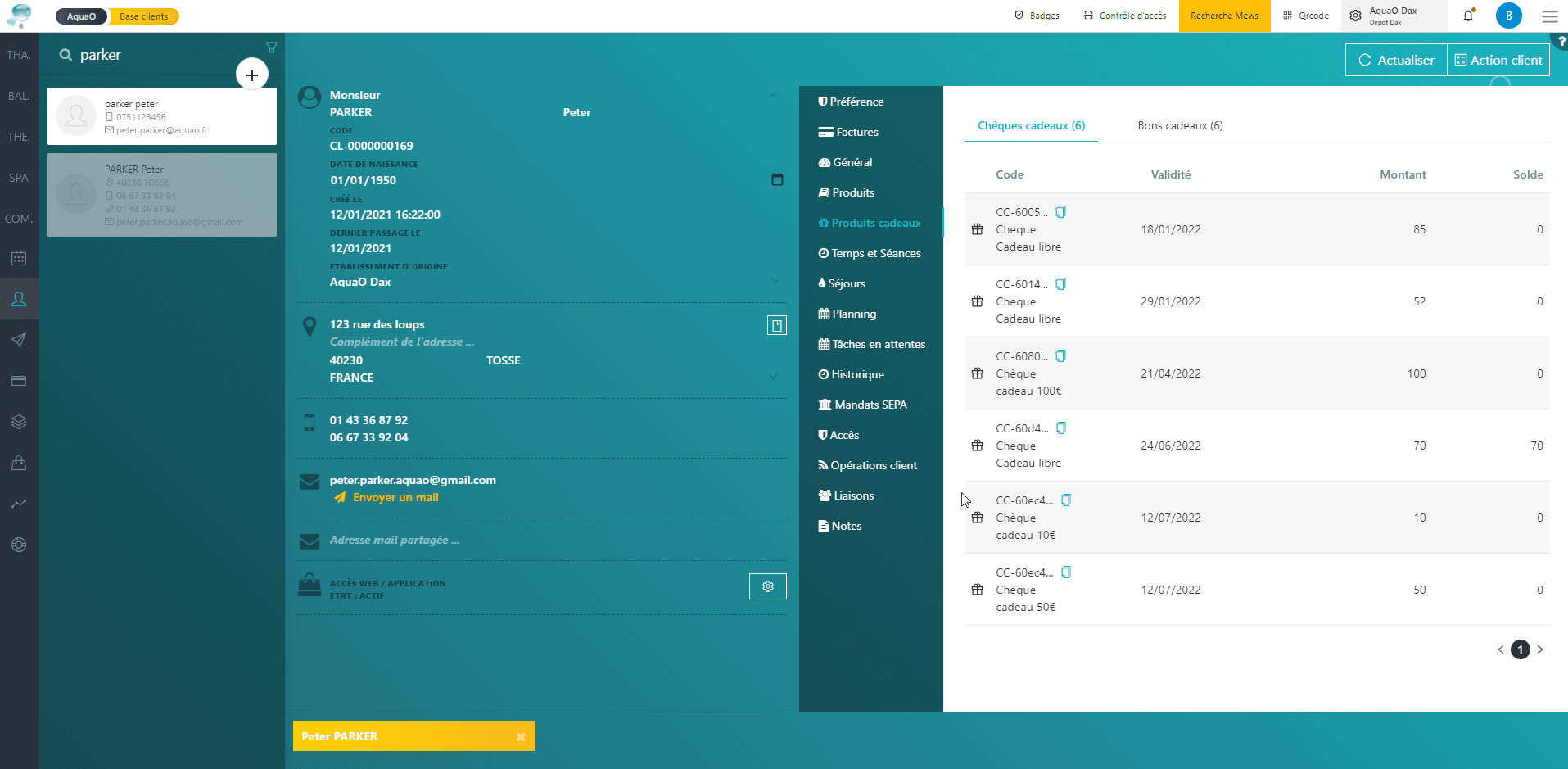Click the Actualiser button

coord(1394,59)
